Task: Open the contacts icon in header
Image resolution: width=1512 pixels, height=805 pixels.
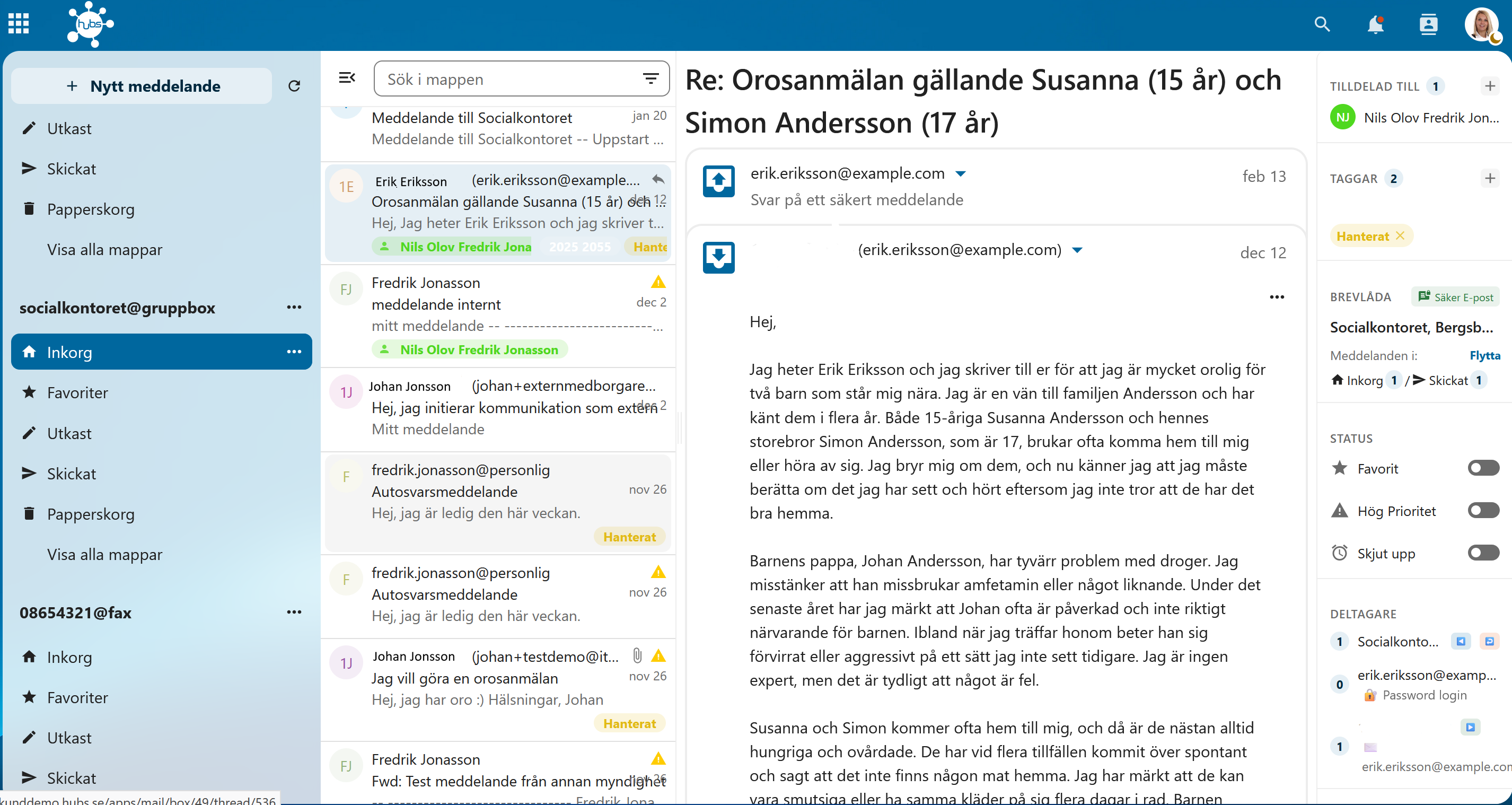Action: [x=1428, y=24]
